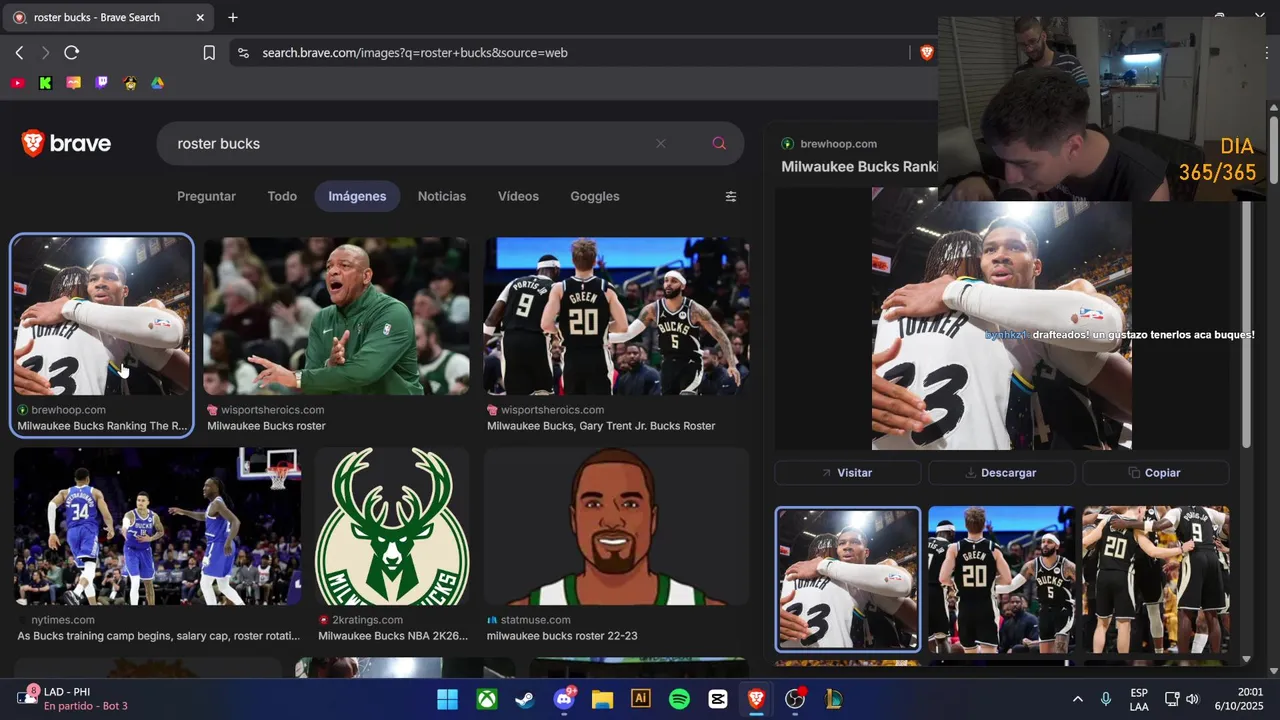Open the YouTube bookmark
1280x720 pixels.
point(17,83)
